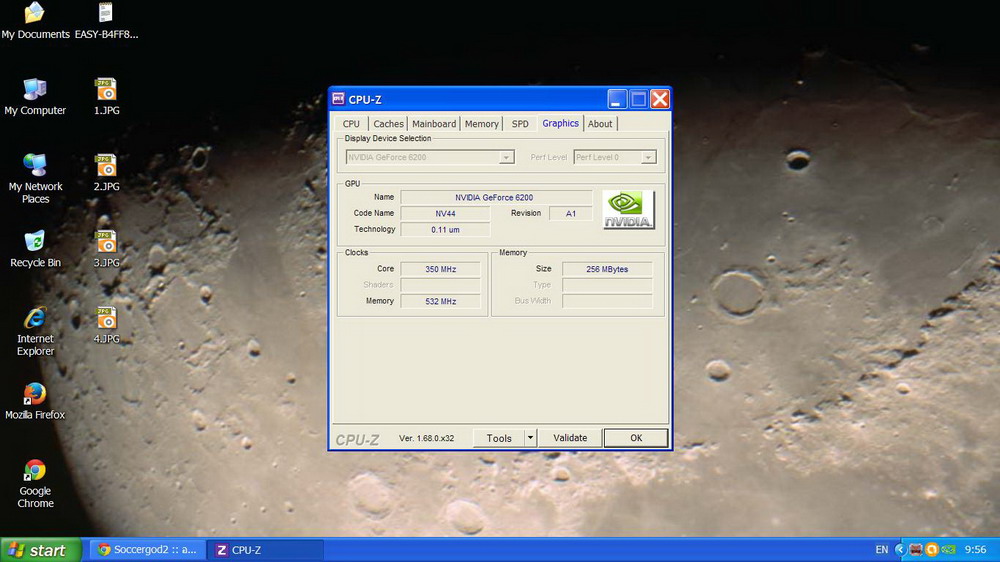
Task: Click the 350 MHz Core clock value
Action: 440,269
